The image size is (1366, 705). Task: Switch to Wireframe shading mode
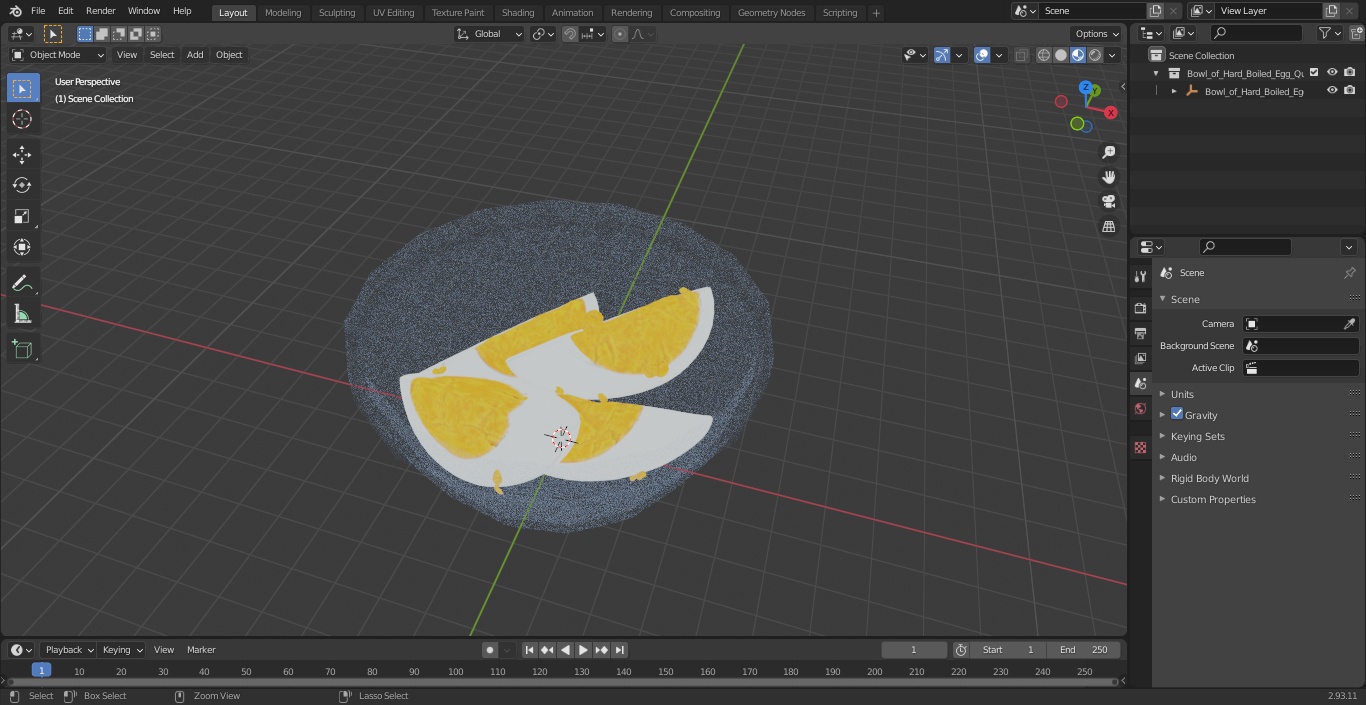[x=1044, y=55]
